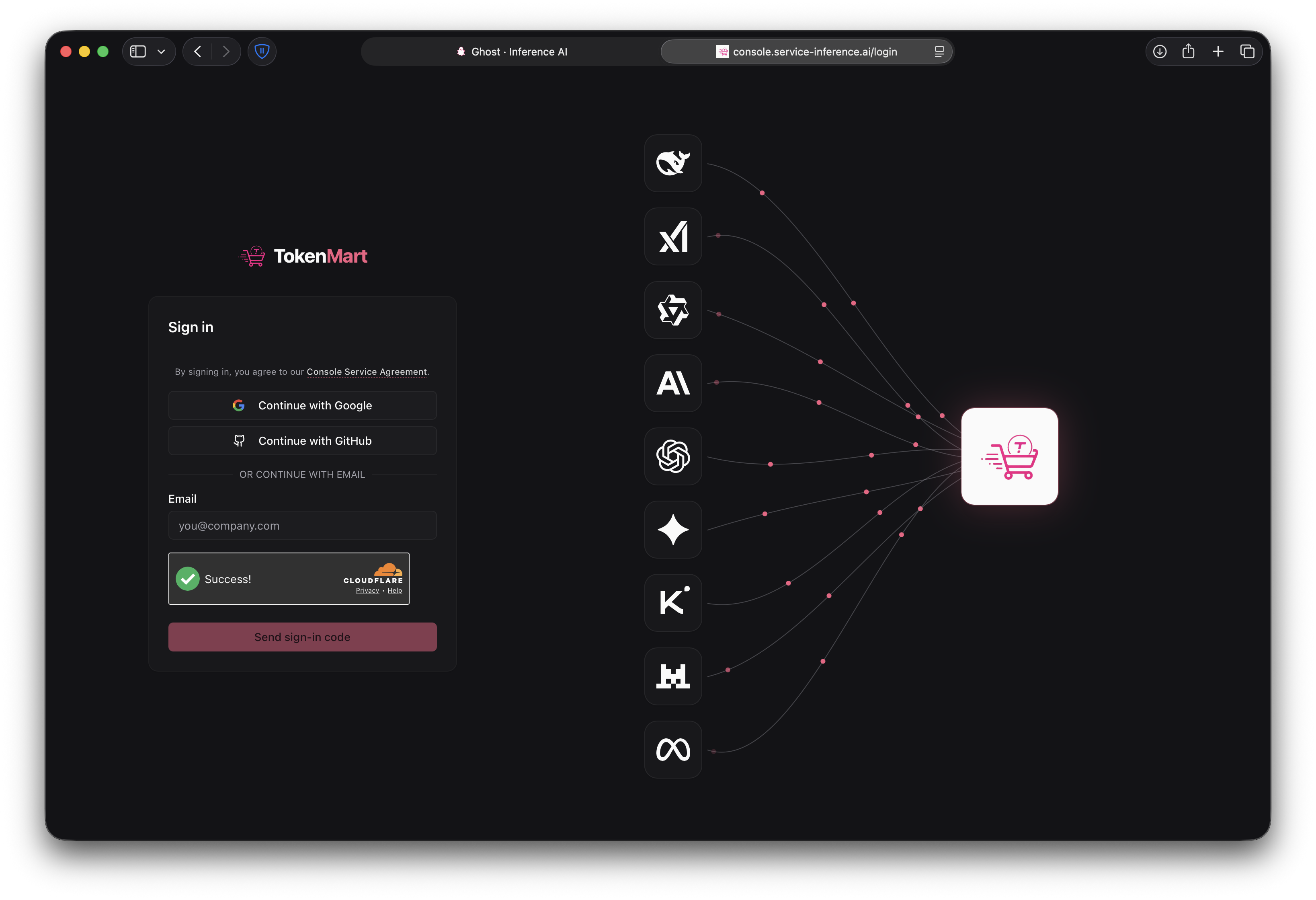Open Cloudflare Privacy link

coord(367,591)
